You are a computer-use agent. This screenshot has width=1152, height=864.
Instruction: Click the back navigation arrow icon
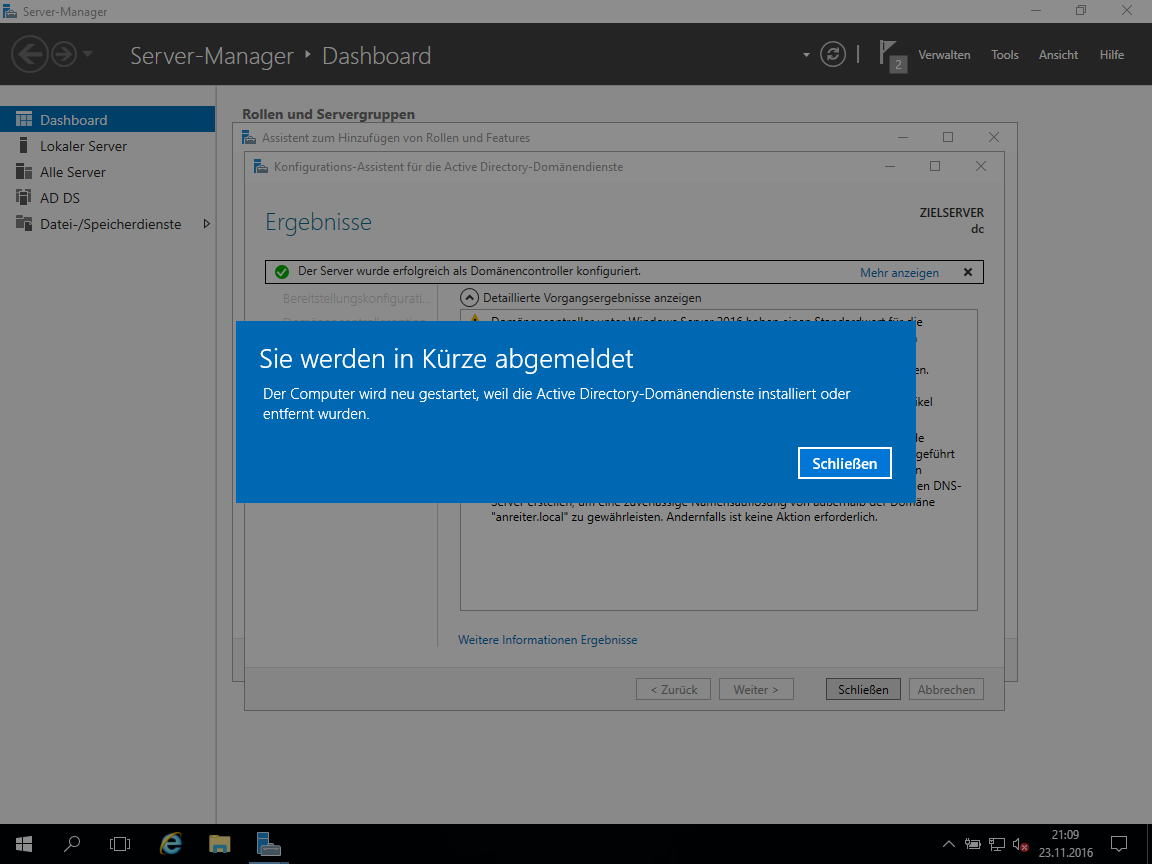[x=30, y=54]
